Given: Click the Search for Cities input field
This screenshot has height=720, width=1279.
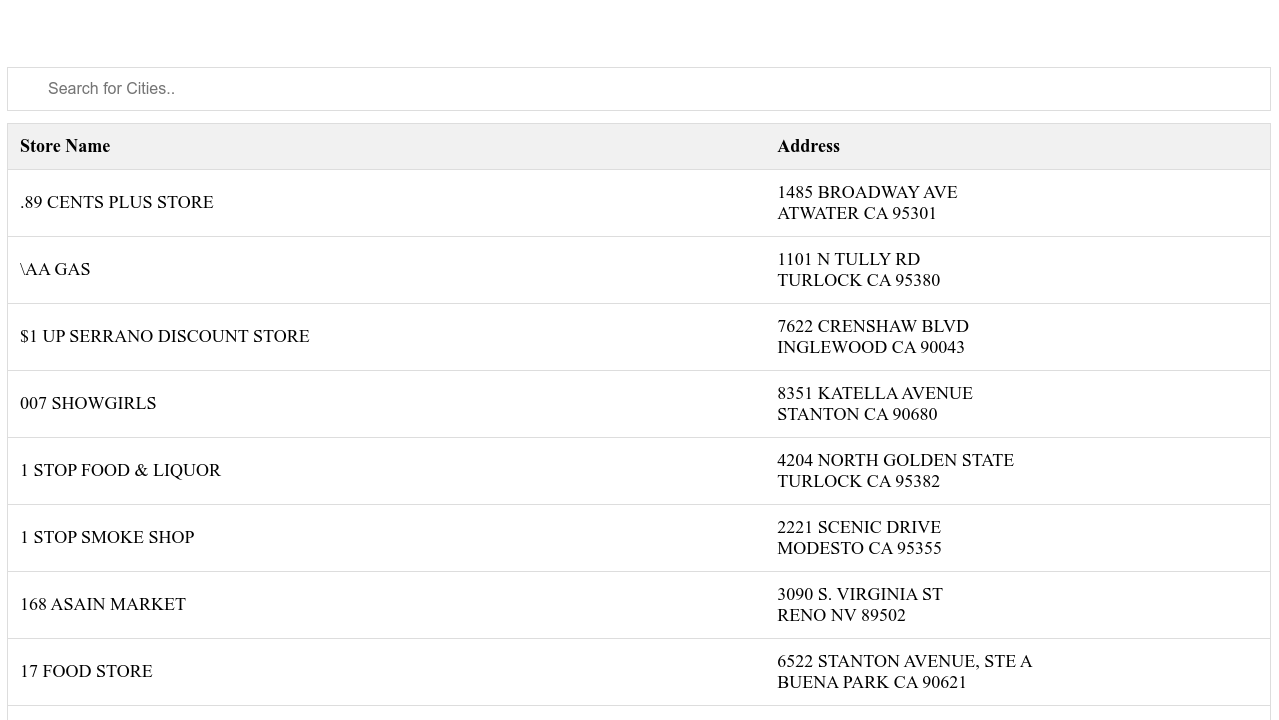Looking at the screenshot, I should [638, 89].
